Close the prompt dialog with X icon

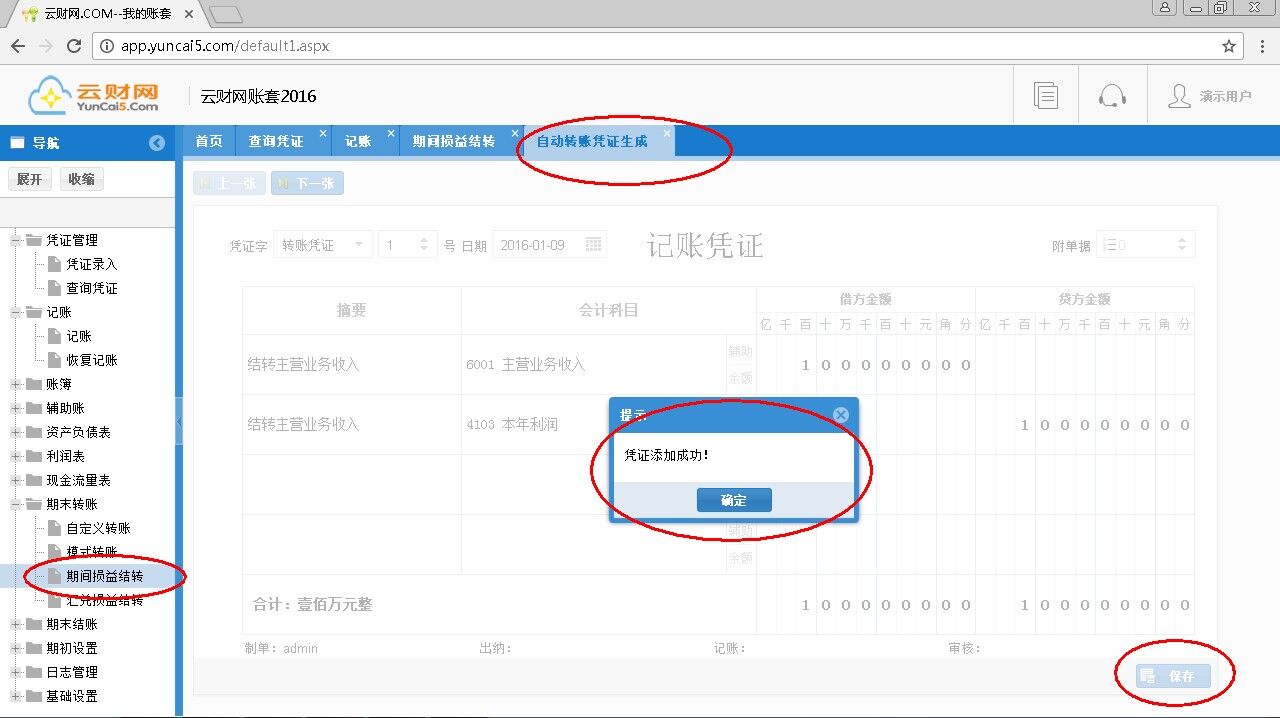pos(841,414)
